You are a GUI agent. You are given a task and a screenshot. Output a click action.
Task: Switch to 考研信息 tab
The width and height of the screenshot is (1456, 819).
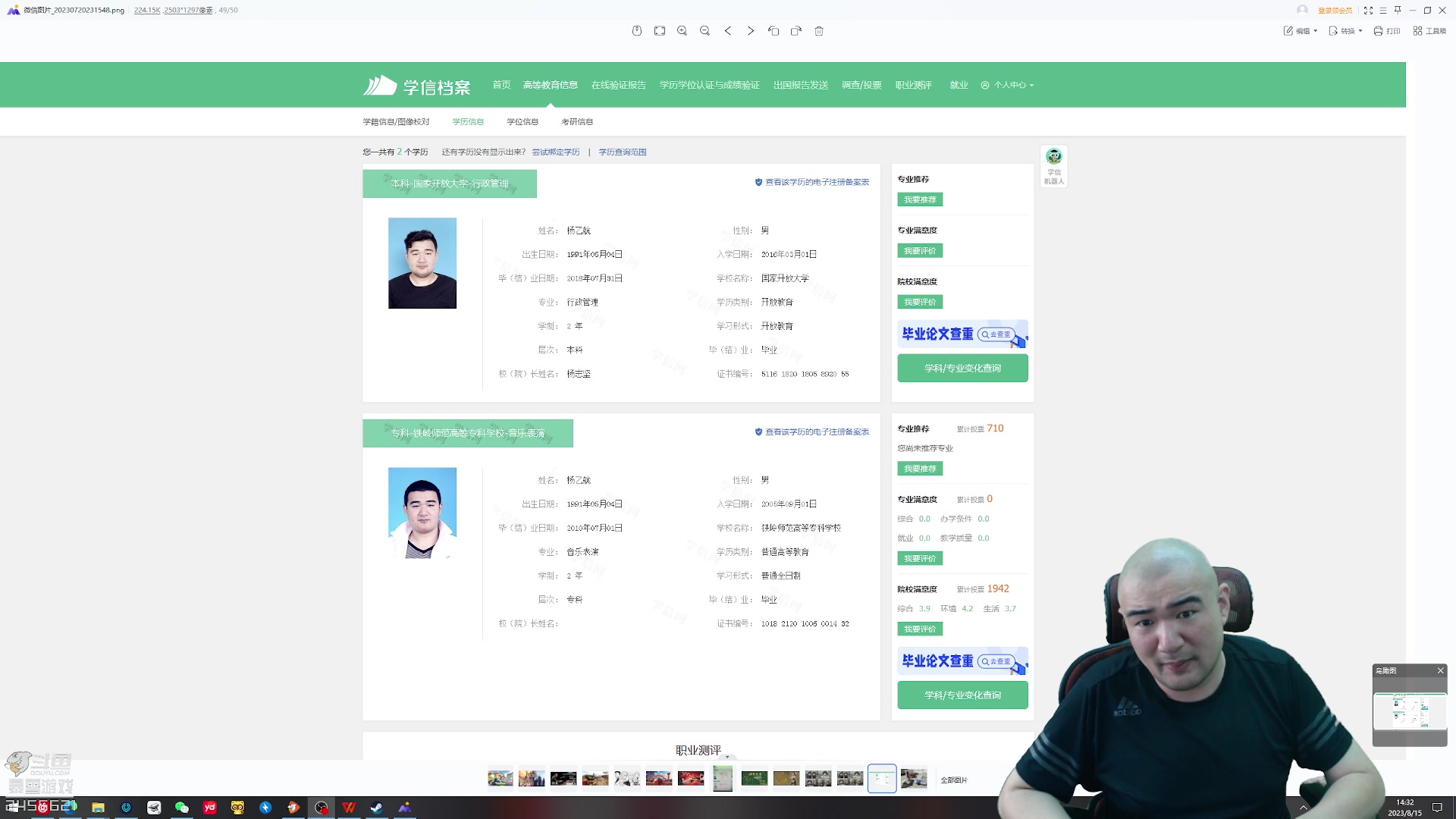tap(577, 121)
